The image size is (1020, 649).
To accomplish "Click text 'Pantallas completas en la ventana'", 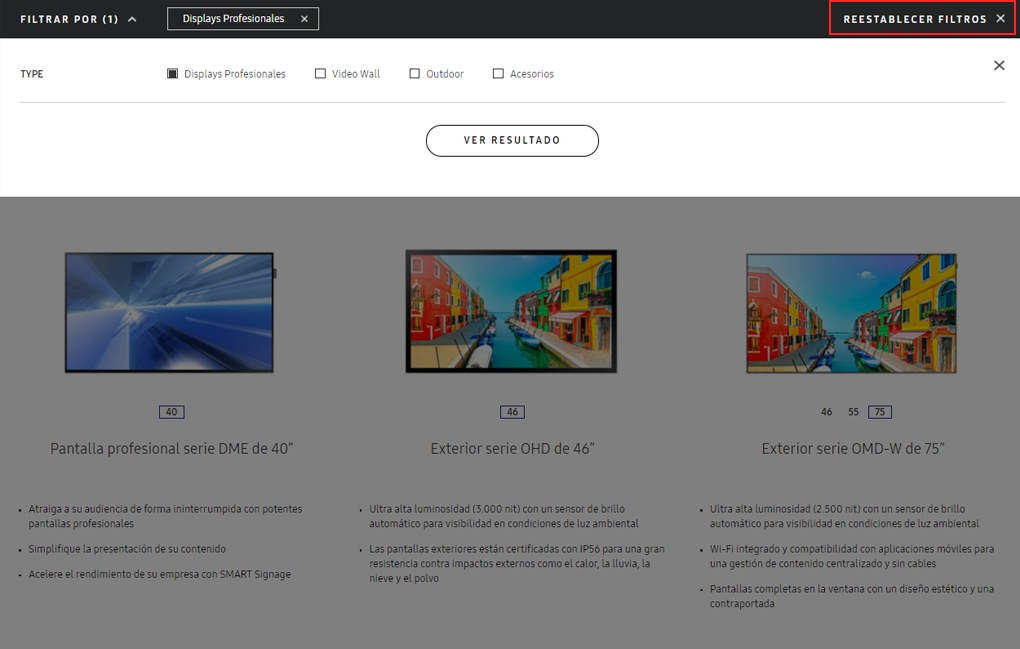I will [786, 589].
